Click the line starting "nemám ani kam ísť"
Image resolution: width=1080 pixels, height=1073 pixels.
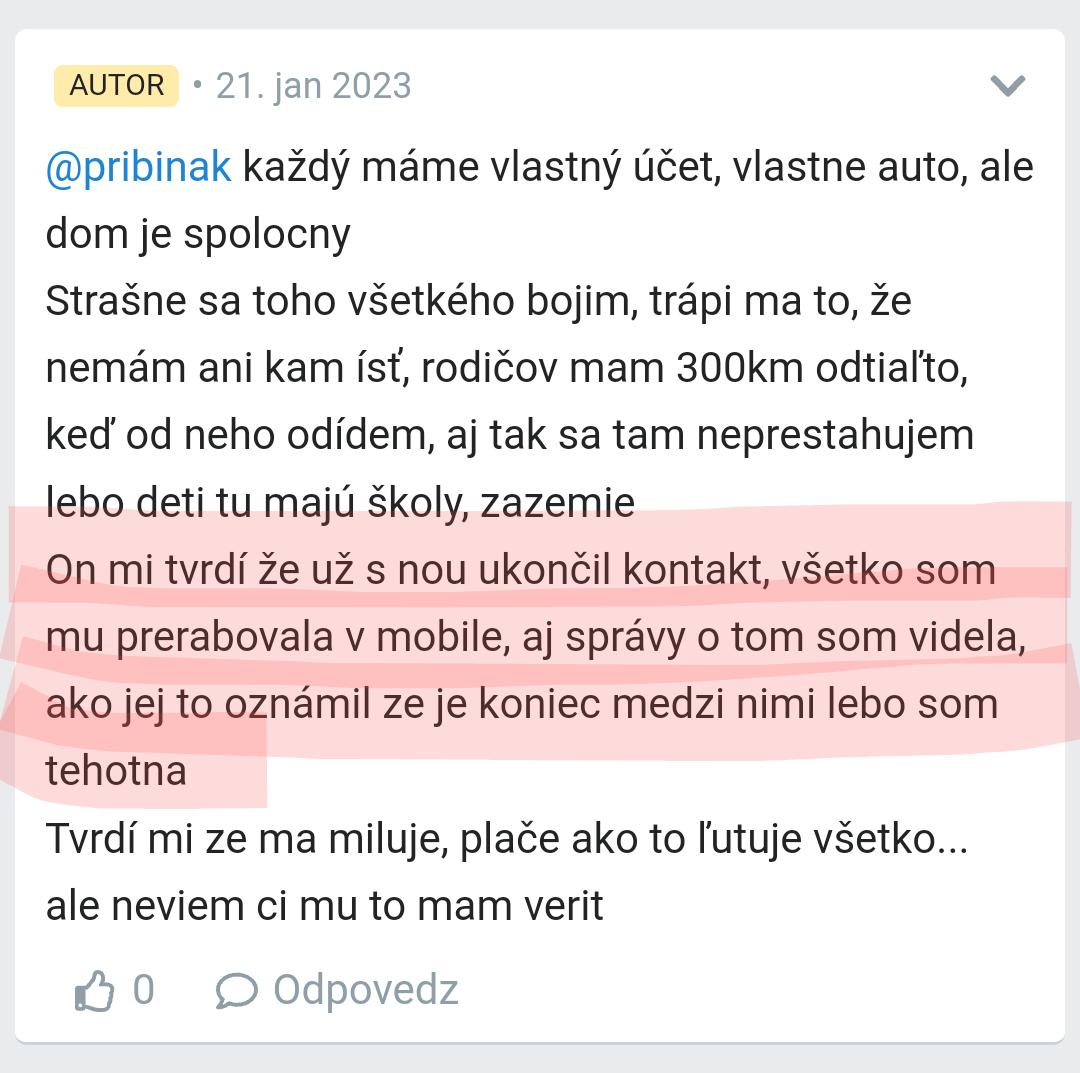pos(506,368)
